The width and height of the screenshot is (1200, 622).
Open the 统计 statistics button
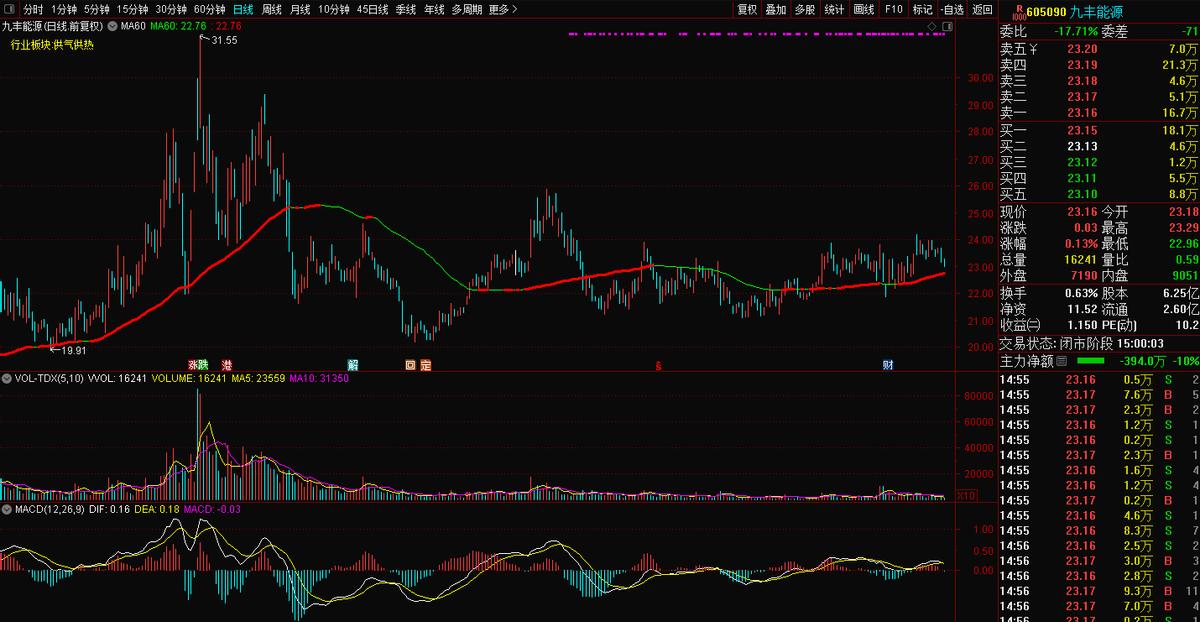click(x=834, y=9)
